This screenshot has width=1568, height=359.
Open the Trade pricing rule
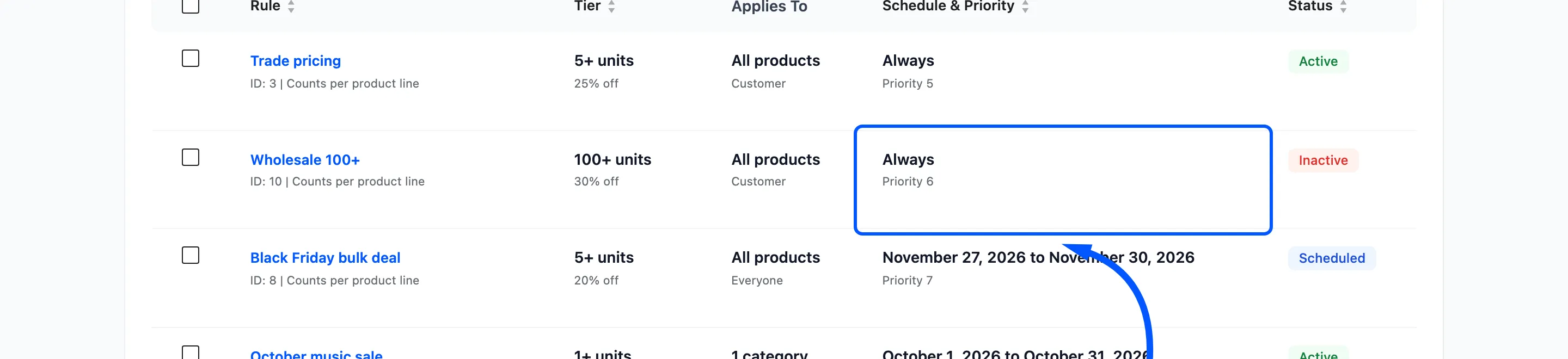point(295,61)
